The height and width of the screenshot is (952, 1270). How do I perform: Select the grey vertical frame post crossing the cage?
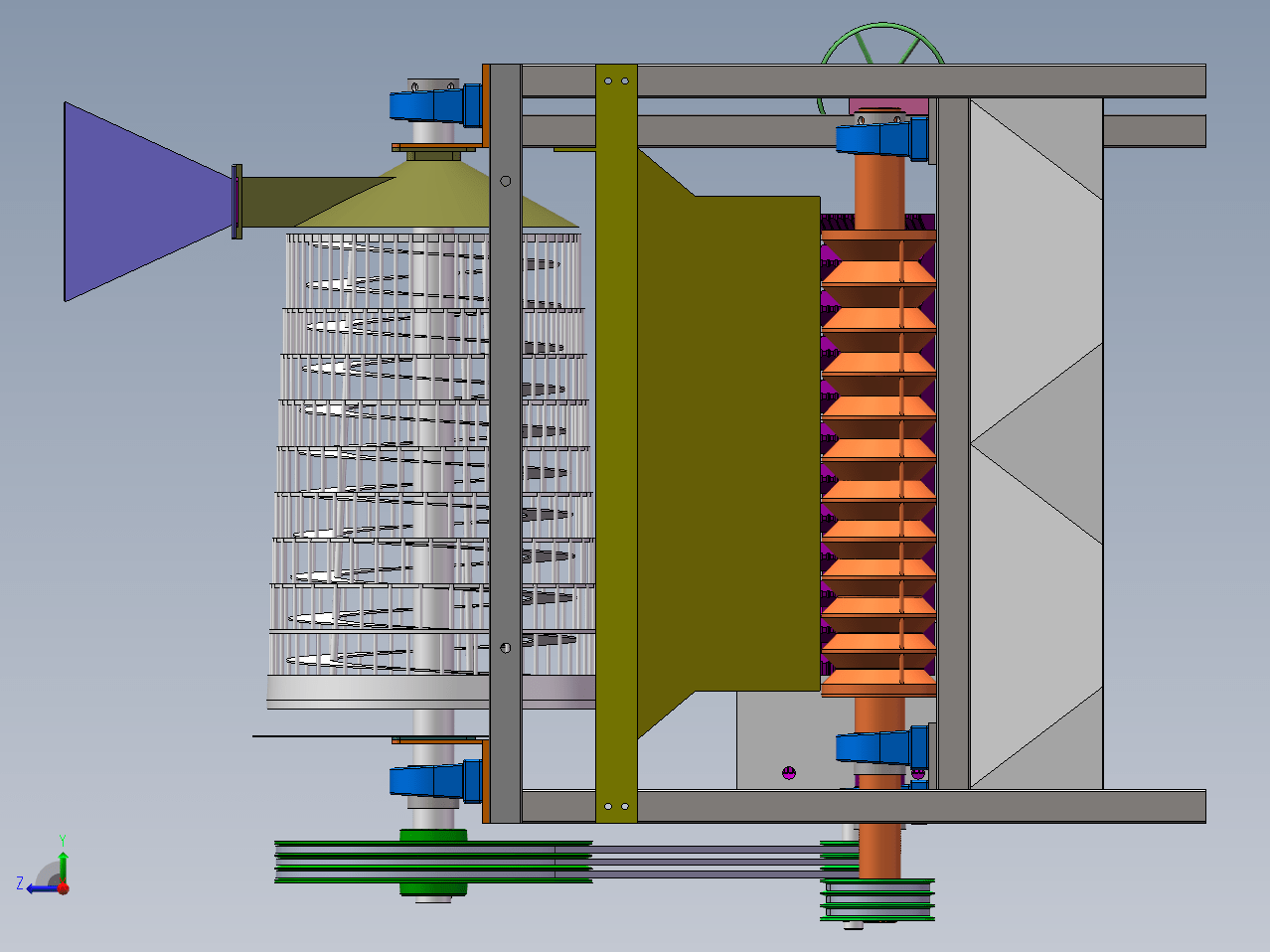[505, 443]
